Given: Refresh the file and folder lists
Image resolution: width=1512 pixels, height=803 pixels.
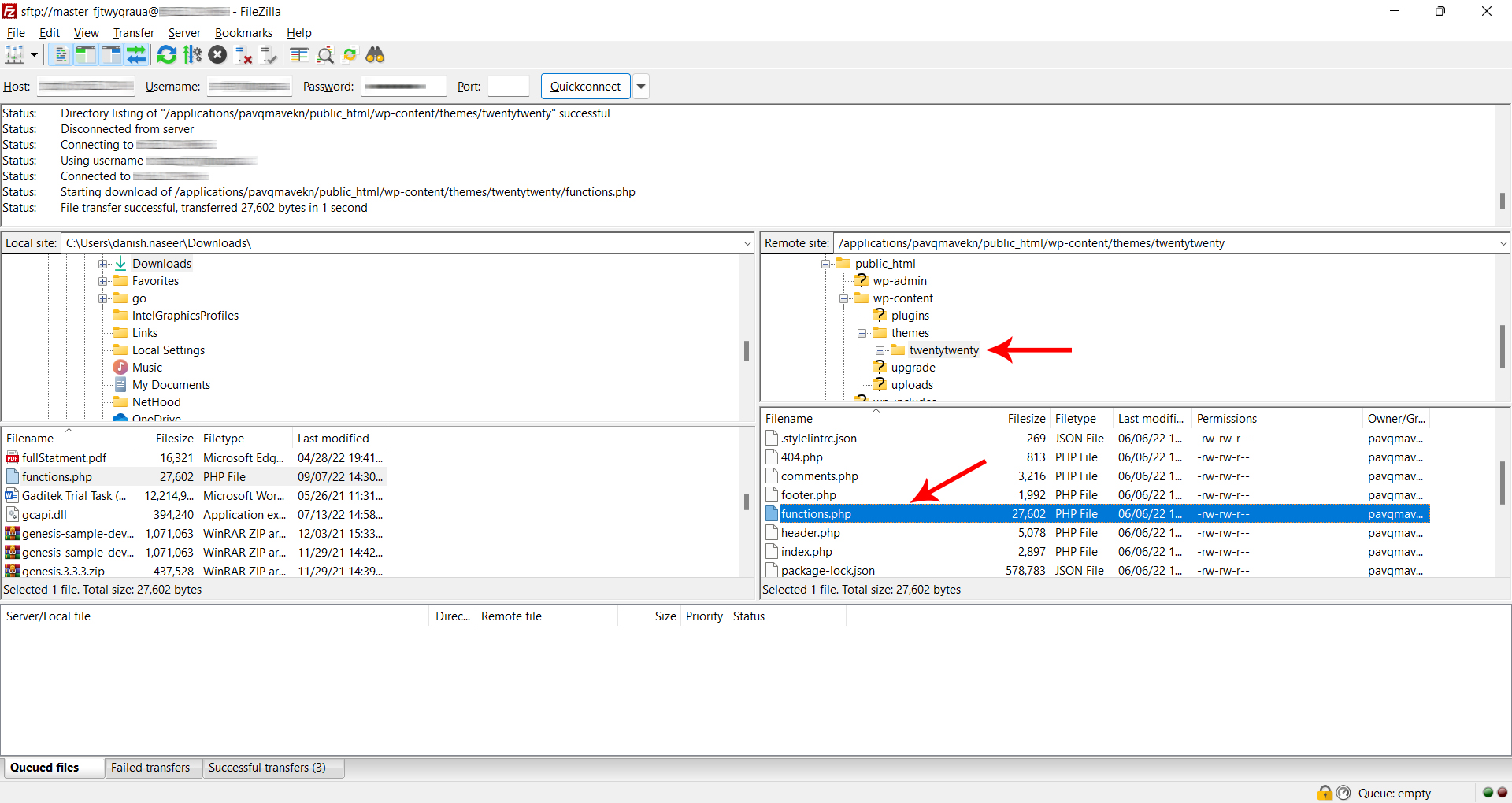Looking at the screenshot, I should point(166,55).
